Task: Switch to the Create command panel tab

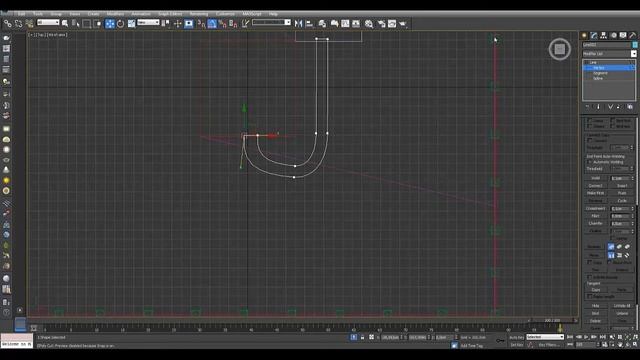Action: pyautogui.click(x=584, y=36)
